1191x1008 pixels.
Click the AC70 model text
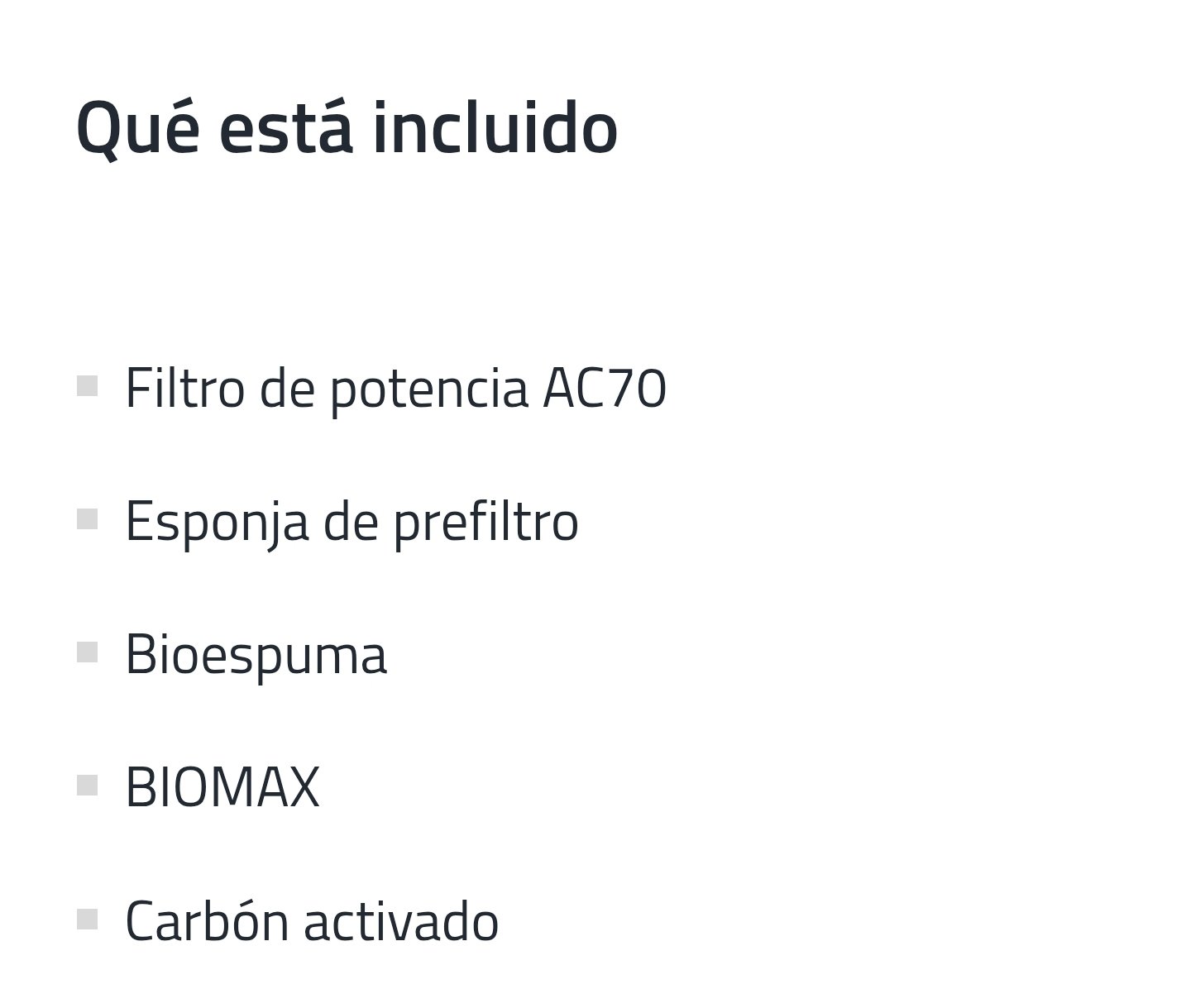click(605, 389)
